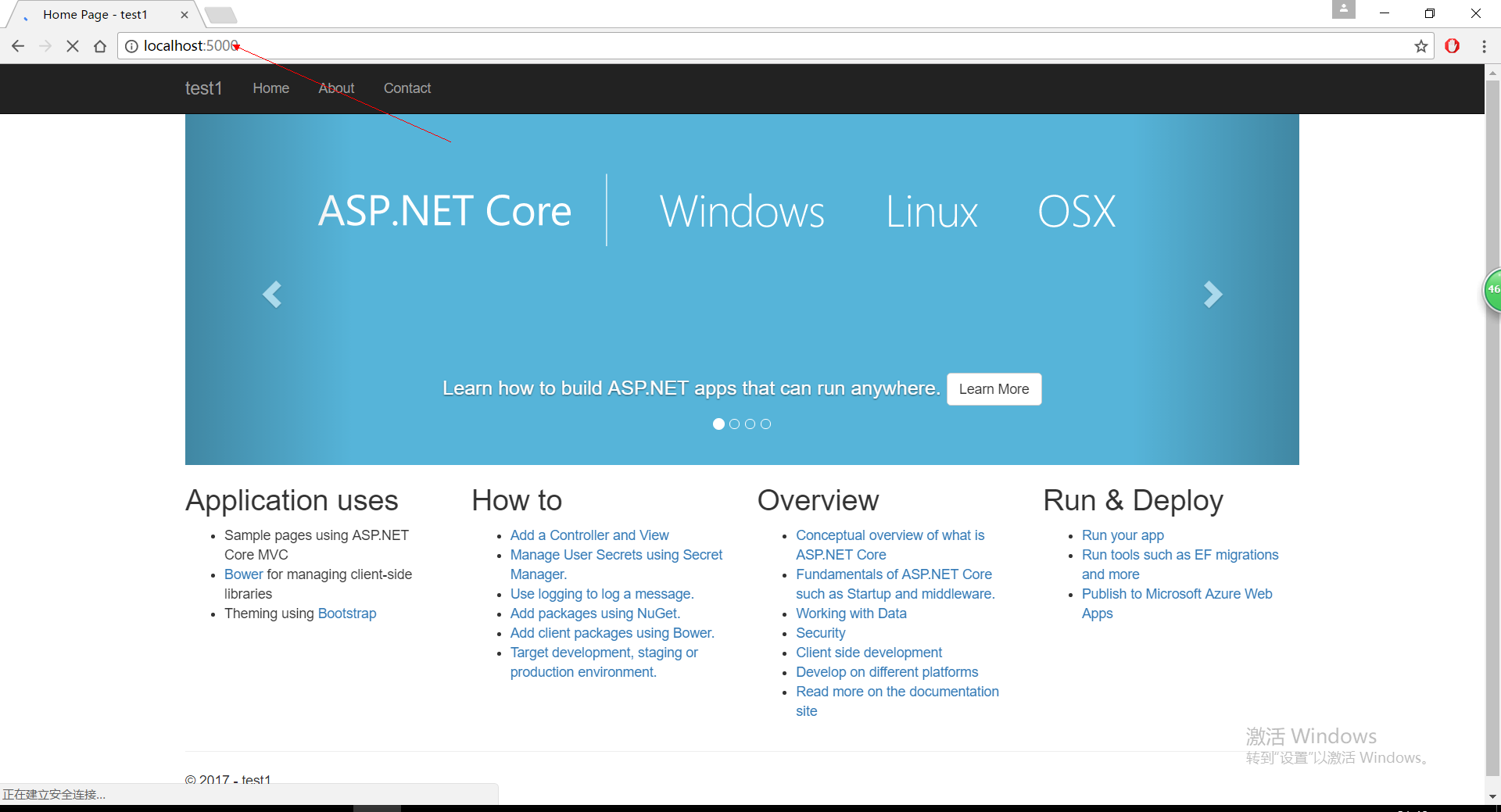
Task: Close the Home Page - test1 tab
Action: click(184, 14)
